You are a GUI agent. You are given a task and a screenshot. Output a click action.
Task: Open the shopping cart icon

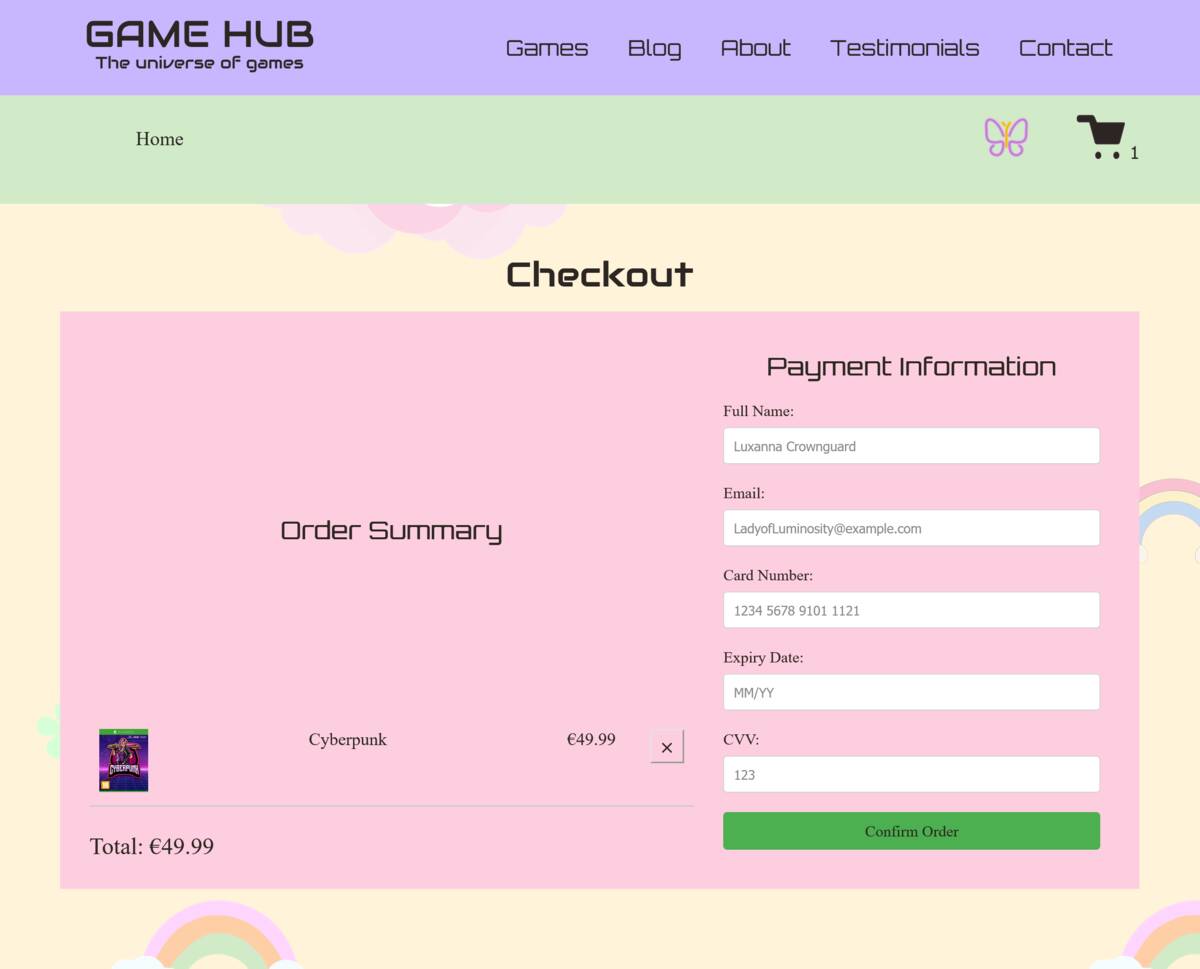(x=1101, y=135)
